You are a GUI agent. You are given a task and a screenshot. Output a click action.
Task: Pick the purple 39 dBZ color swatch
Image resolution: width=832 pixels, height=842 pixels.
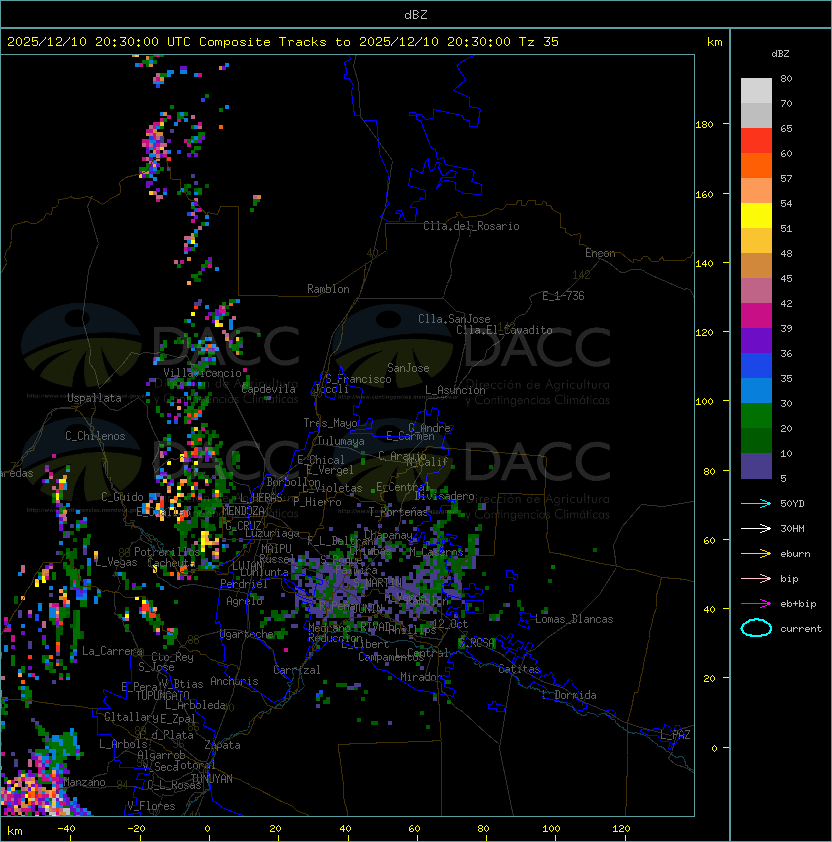pos(756,340)
